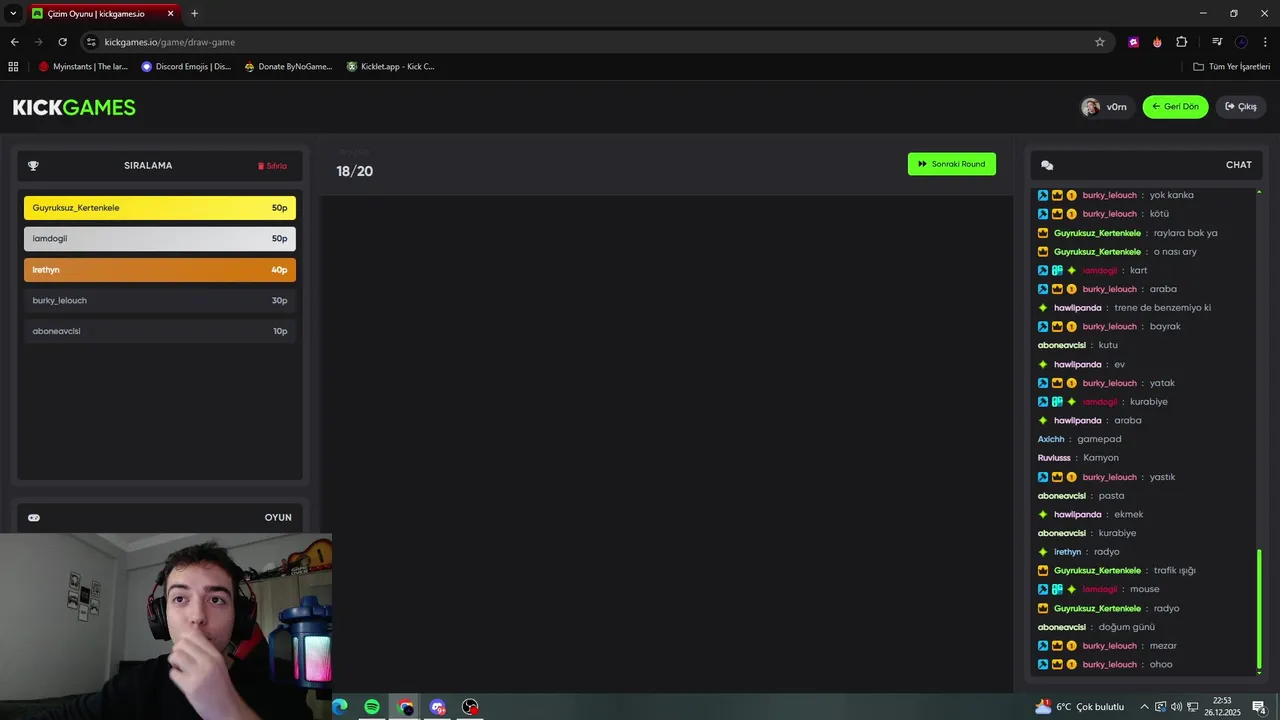Open the Tüm Yer İşaretleri folder

pos(1231,67)
